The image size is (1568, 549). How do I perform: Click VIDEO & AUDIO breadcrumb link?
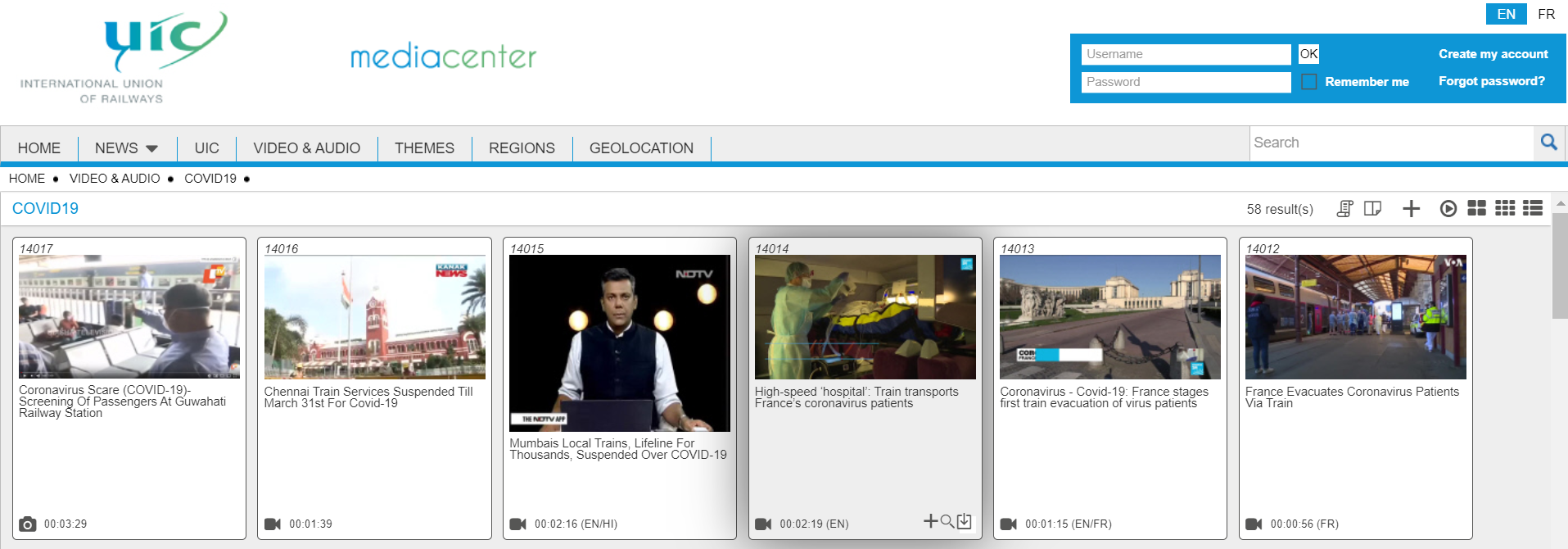tap(115, 179)
